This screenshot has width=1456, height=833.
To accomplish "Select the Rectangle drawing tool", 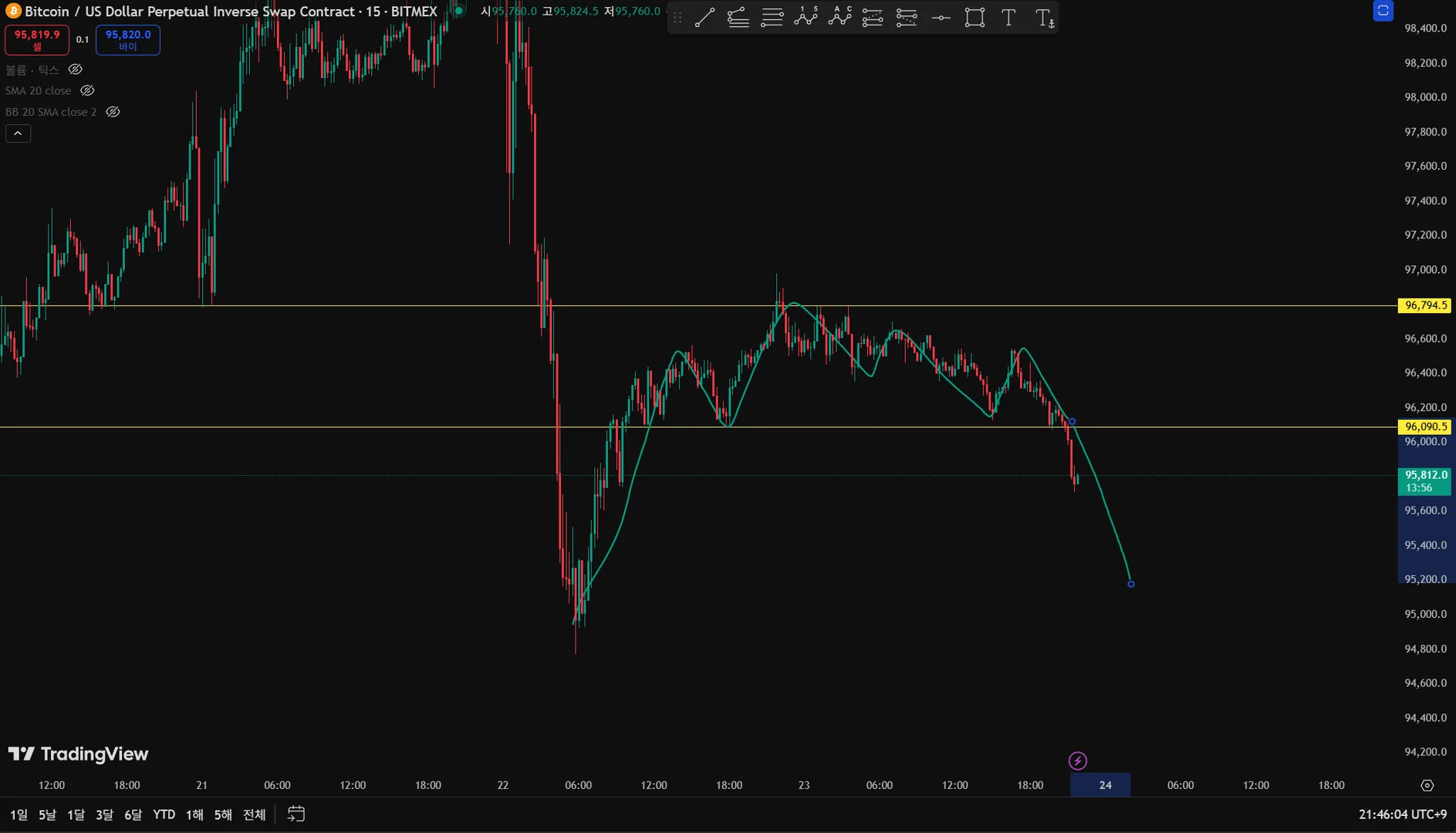I will (975, 17).
